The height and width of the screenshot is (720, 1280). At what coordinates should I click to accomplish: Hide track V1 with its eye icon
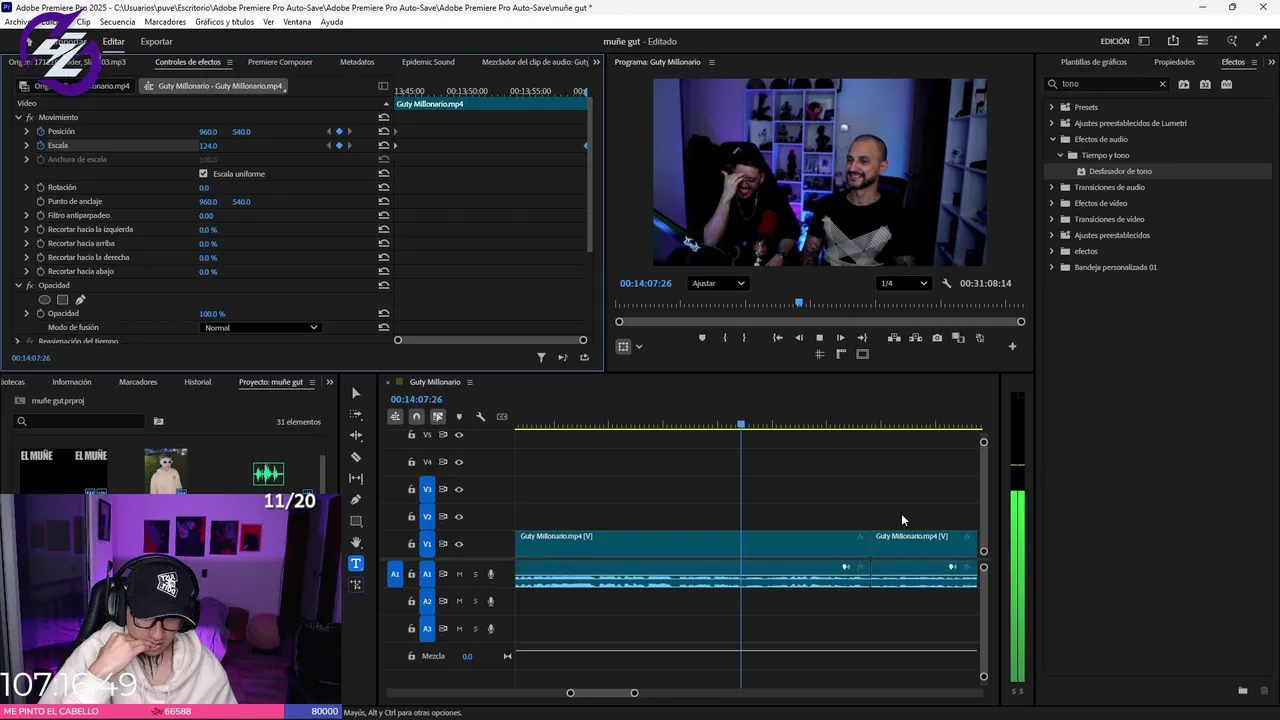(459, 544)
